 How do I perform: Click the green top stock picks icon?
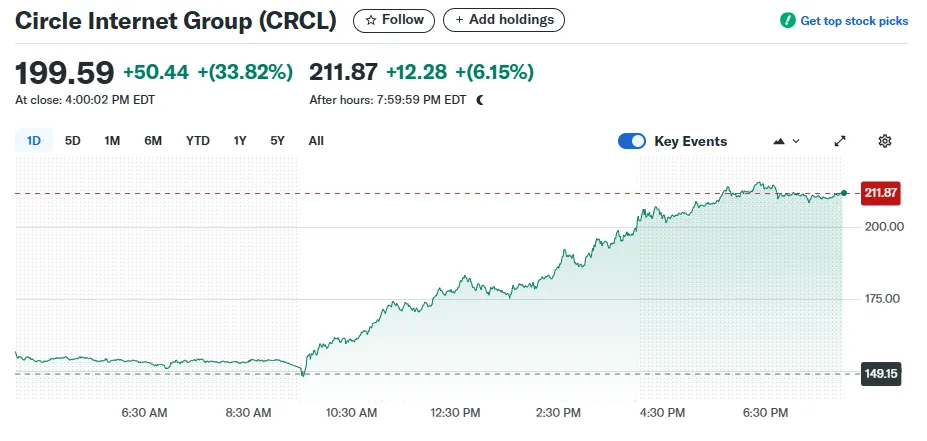pos(788,20)
